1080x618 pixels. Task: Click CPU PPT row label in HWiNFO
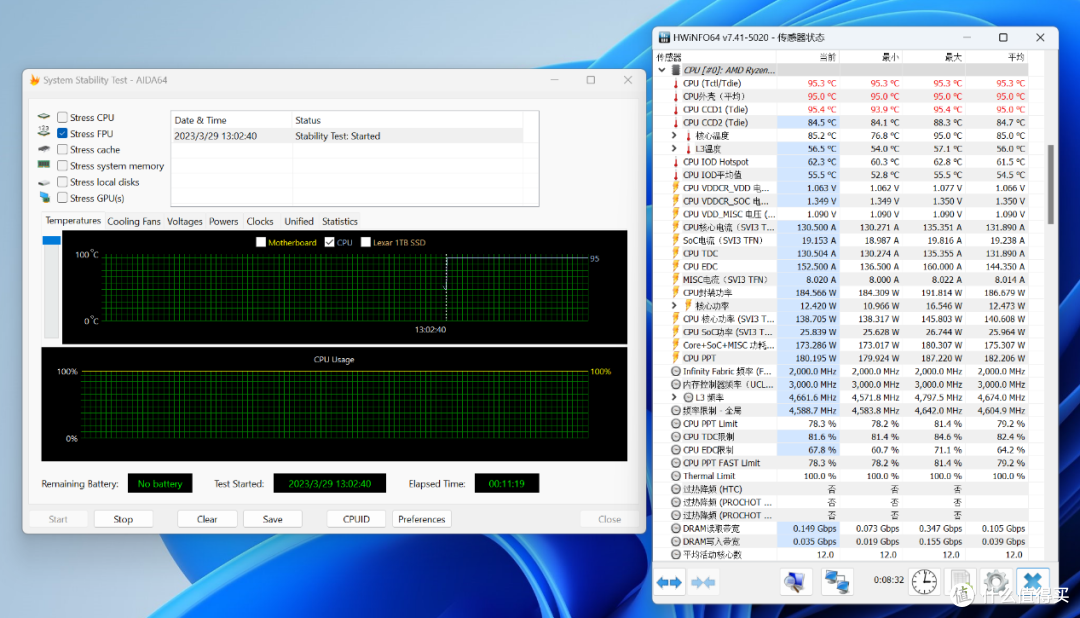click(699, 358)
